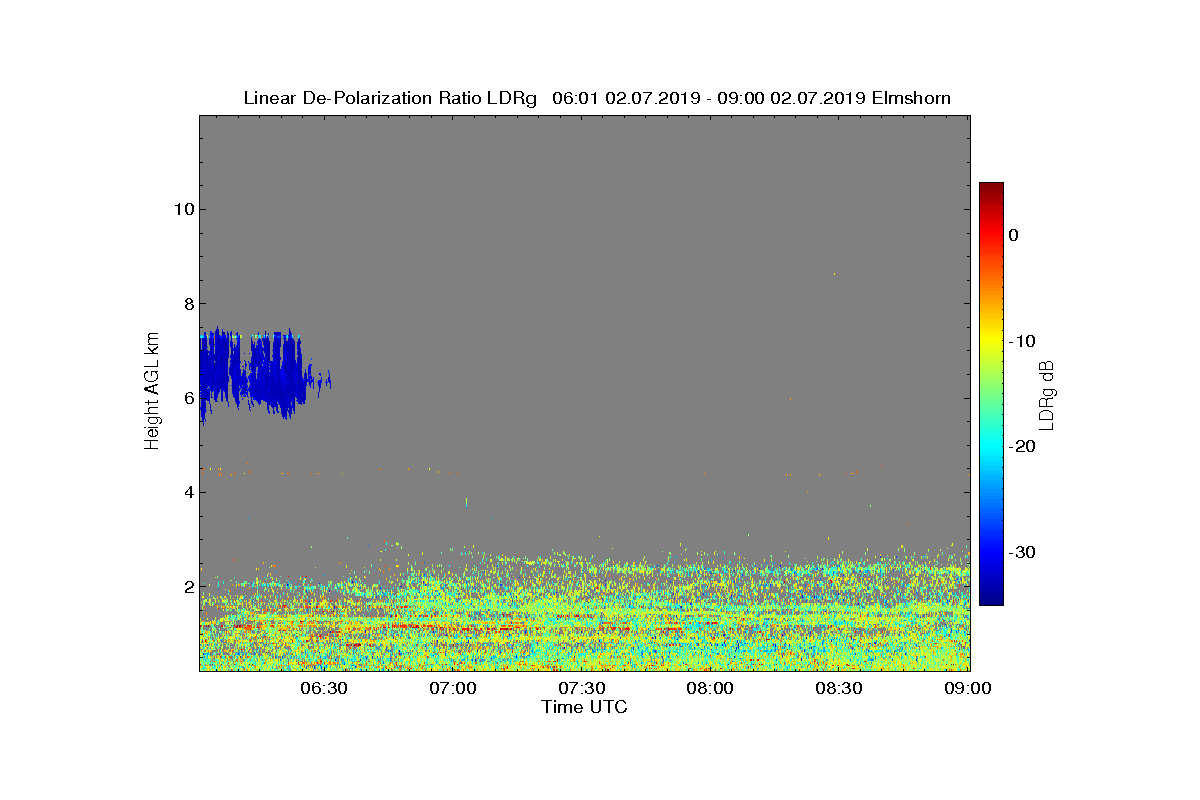Click the colorbar -20 label
The height and width of the screenshot is (800, 1200).
click(x=1021, y=447)
